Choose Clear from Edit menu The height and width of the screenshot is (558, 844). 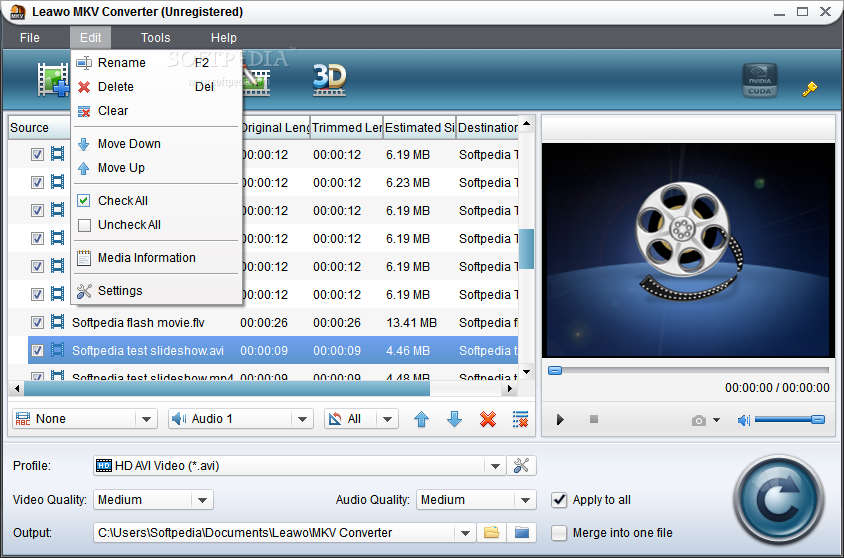tap(157, 111)
